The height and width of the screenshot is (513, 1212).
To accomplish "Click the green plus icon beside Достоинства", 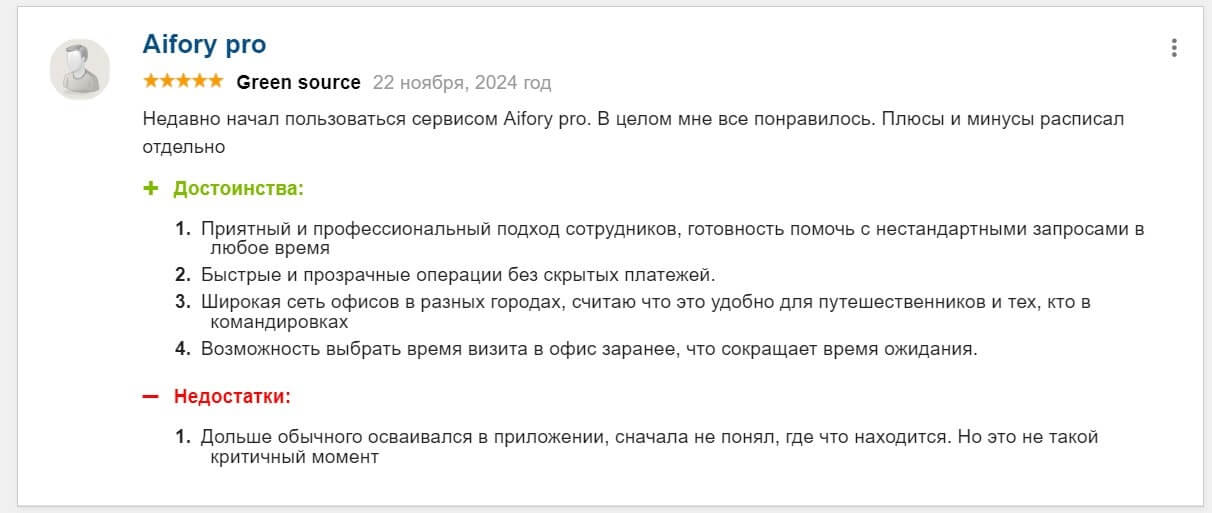I will click(x=151, y=188).
